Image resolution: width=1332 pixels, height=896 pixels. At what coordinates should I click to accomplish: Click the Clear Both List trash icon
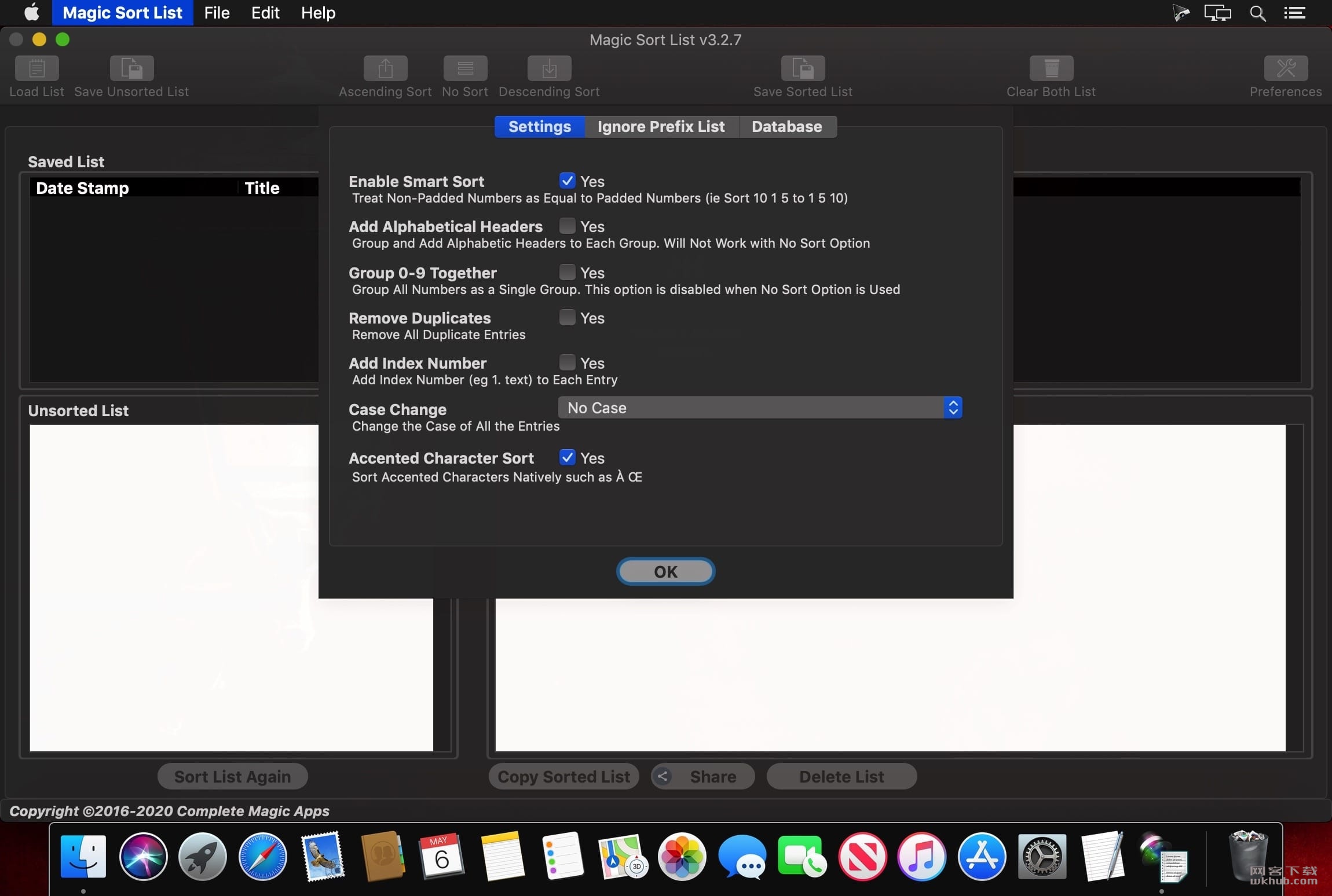pos(1051,68)
